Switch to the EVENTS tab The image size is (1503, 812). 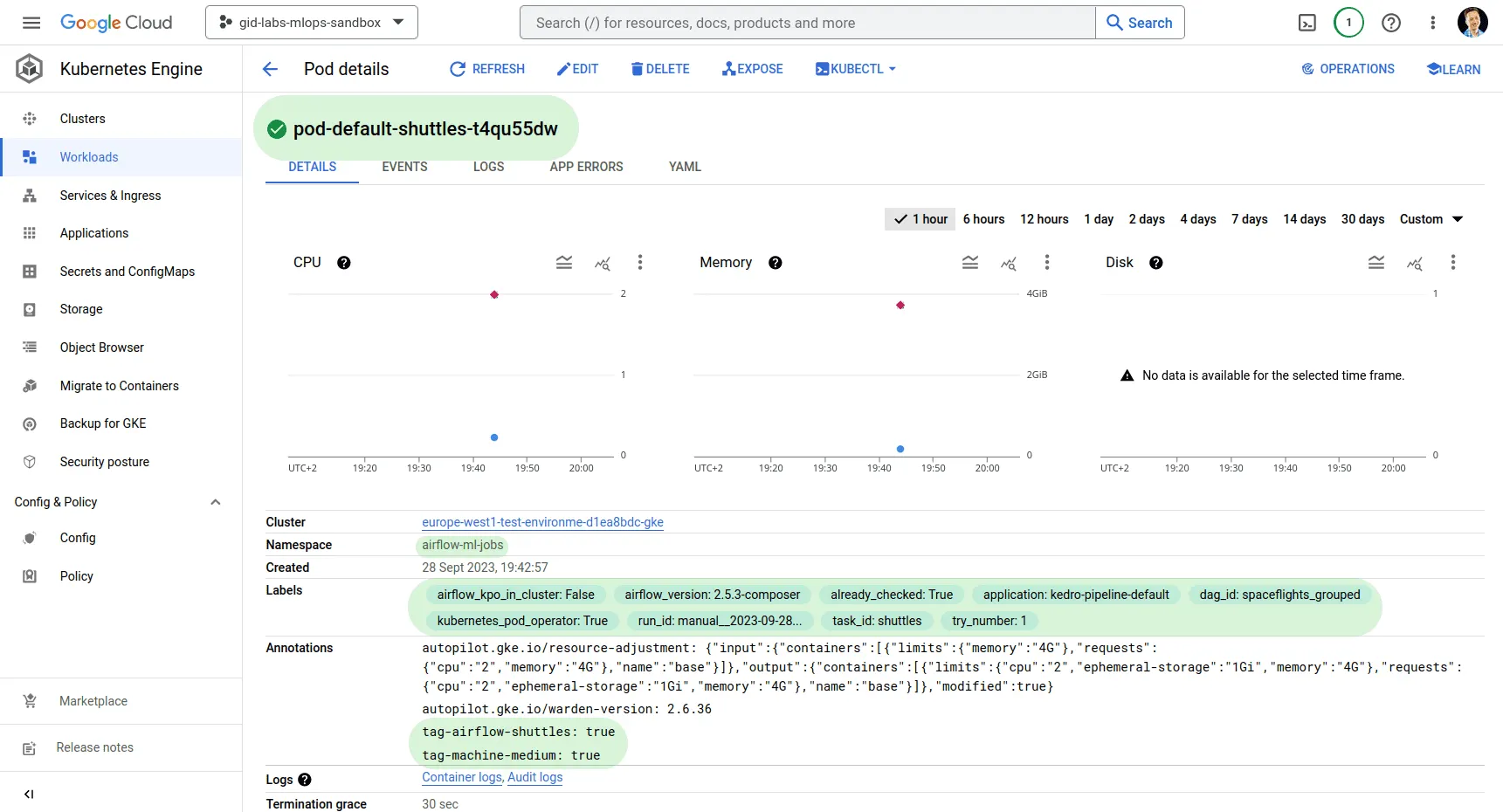tap(404, 167)
